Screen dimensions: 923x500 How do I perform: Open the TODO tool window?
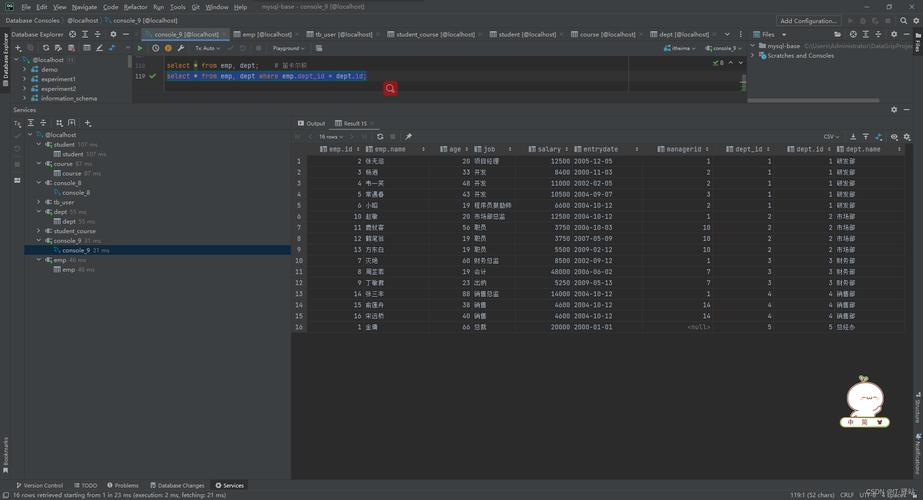point(86,485)
